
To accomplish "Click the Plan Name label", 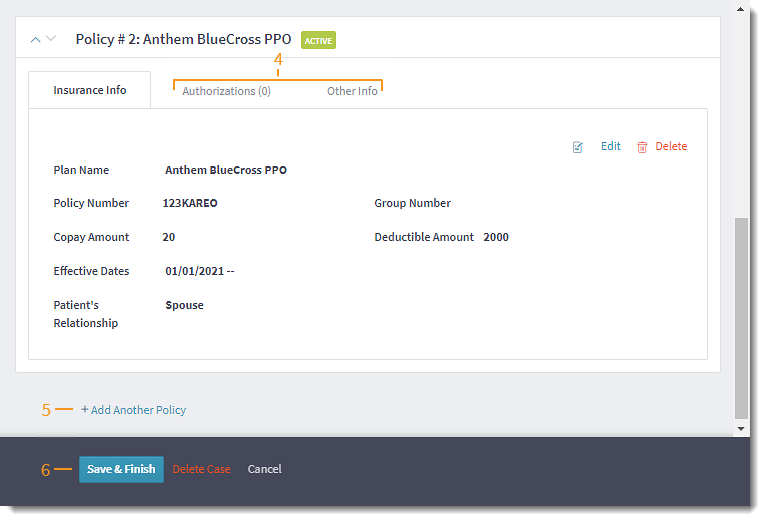I will [x=81, y=170].
